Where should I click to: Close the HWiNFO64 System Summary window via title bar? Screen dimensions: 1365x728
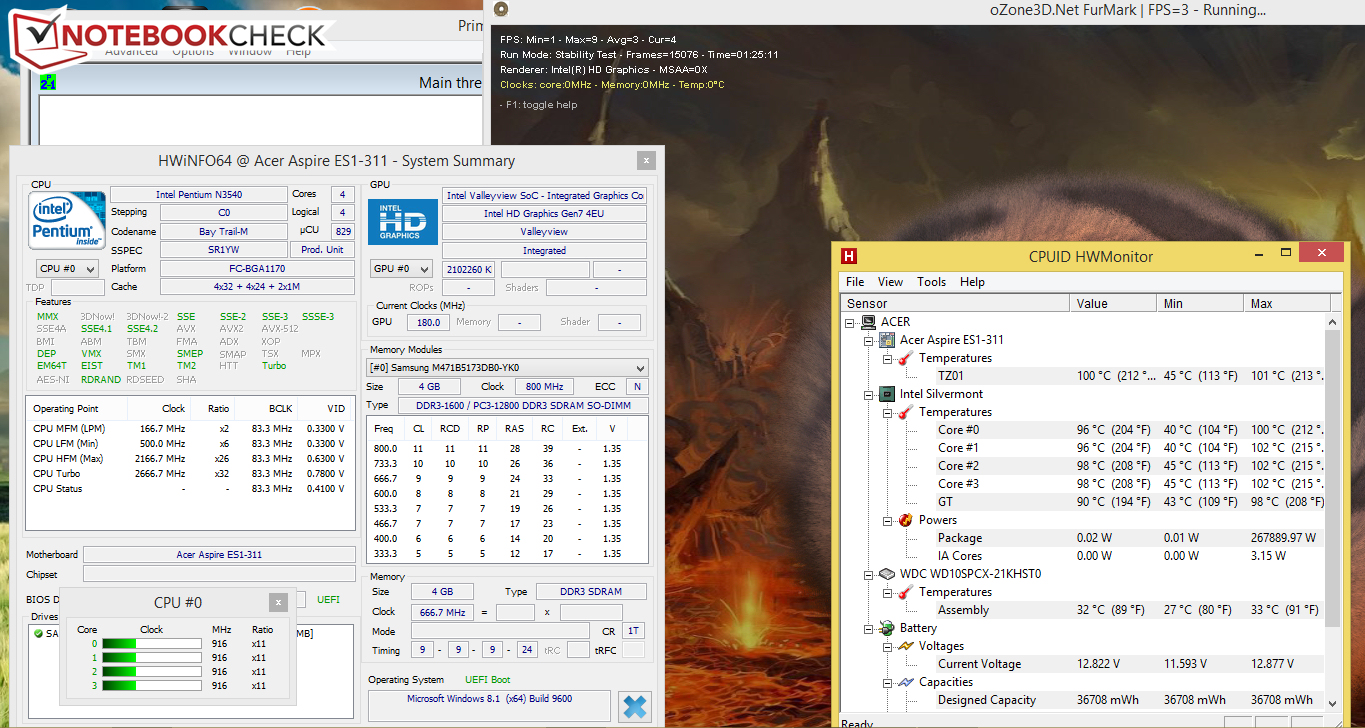(646, 160)
